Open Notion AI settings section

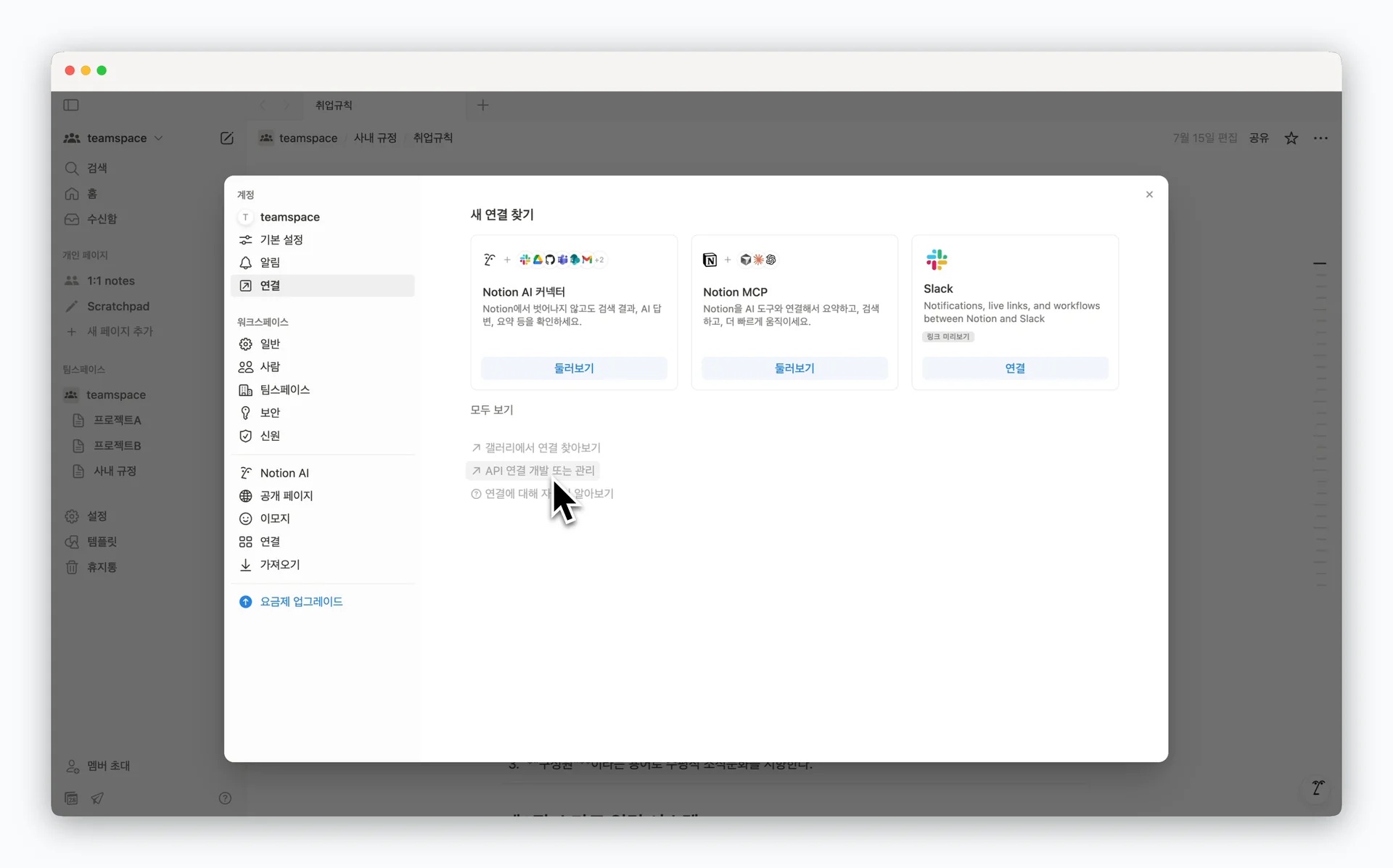click(284, 473)
